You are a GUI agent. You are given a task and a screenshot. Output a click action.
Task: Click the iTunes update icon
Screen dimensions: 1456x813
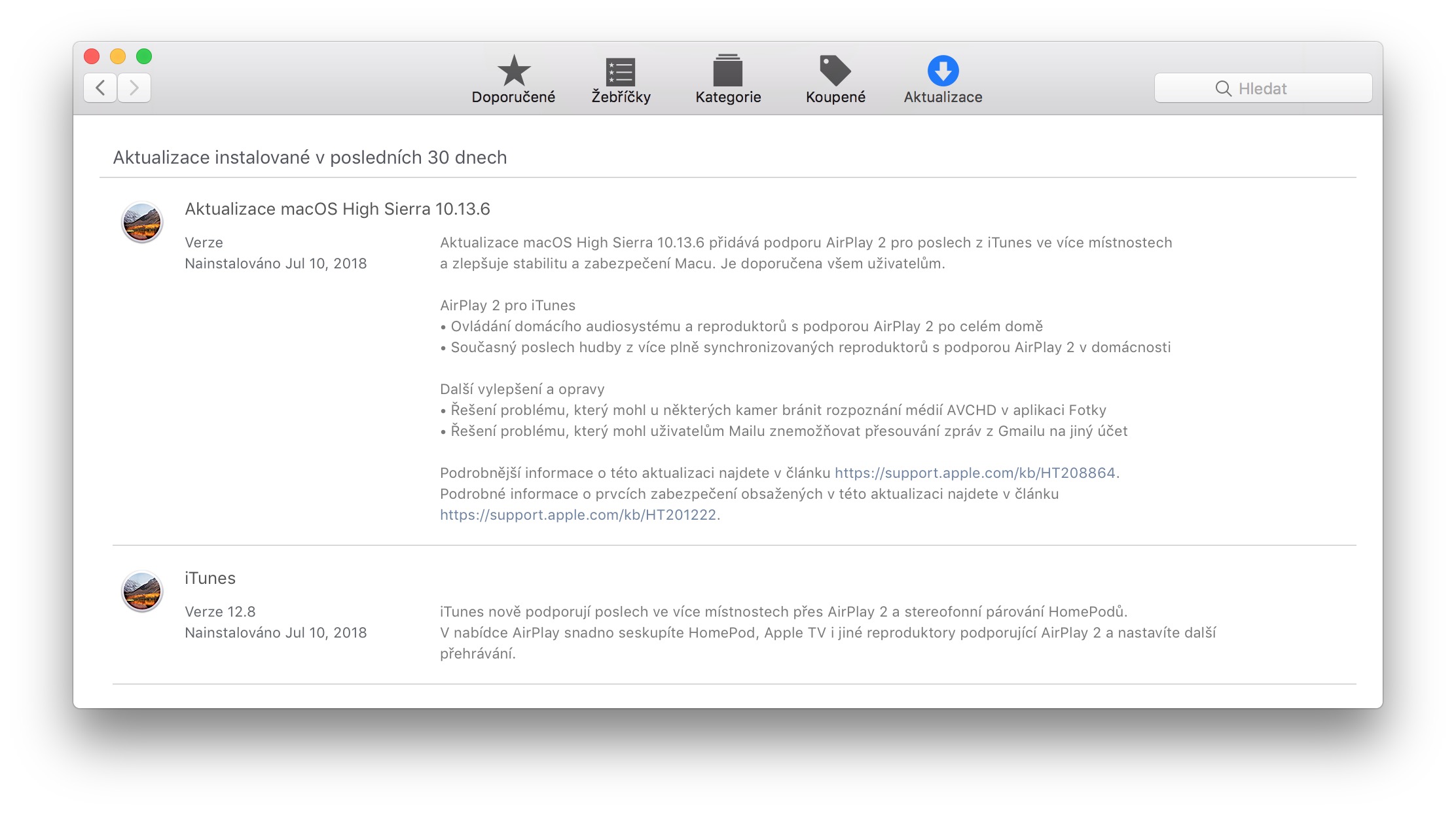142,592
